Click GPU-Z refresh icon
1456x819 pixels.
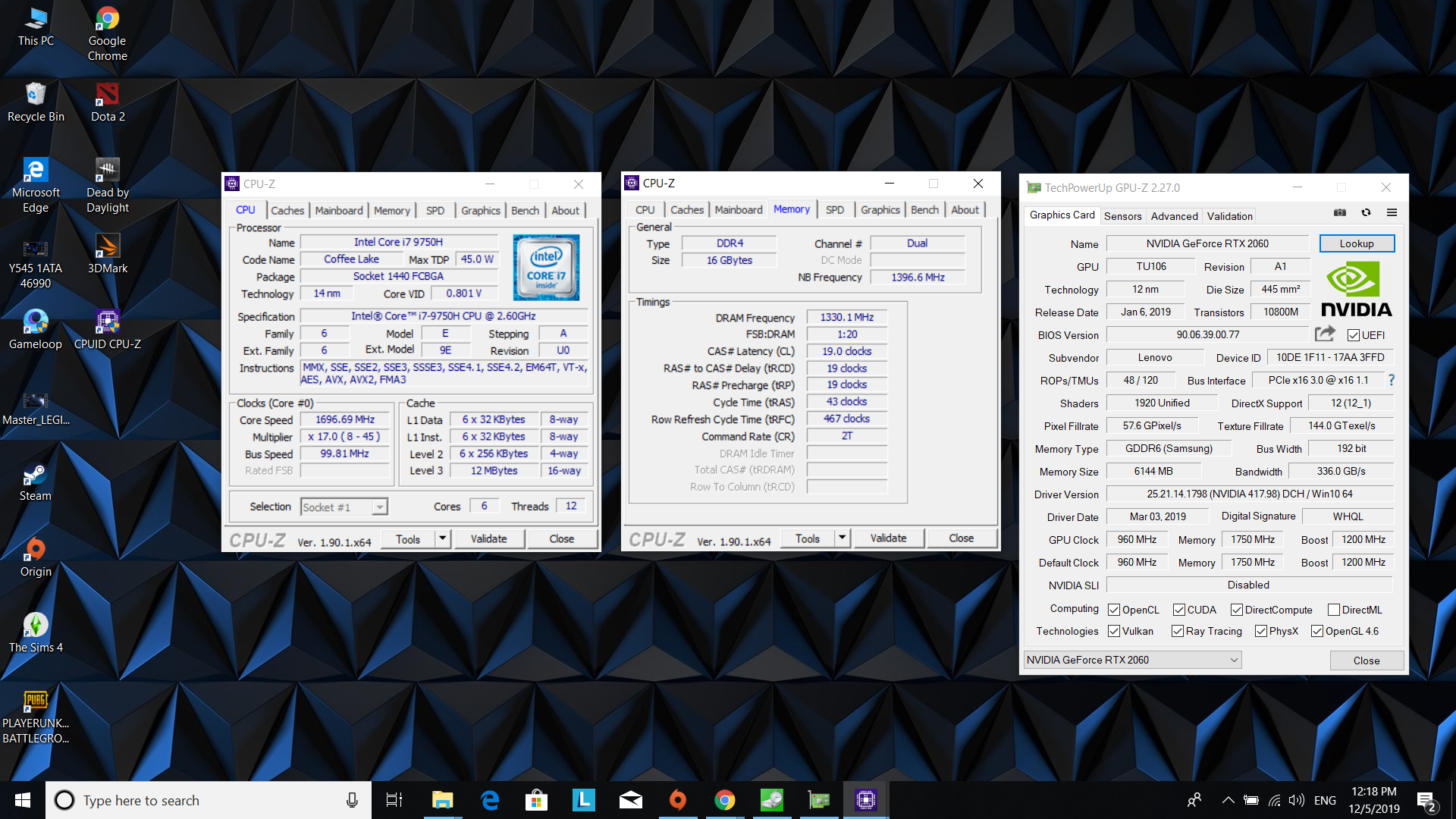[x=1366, y=213]
